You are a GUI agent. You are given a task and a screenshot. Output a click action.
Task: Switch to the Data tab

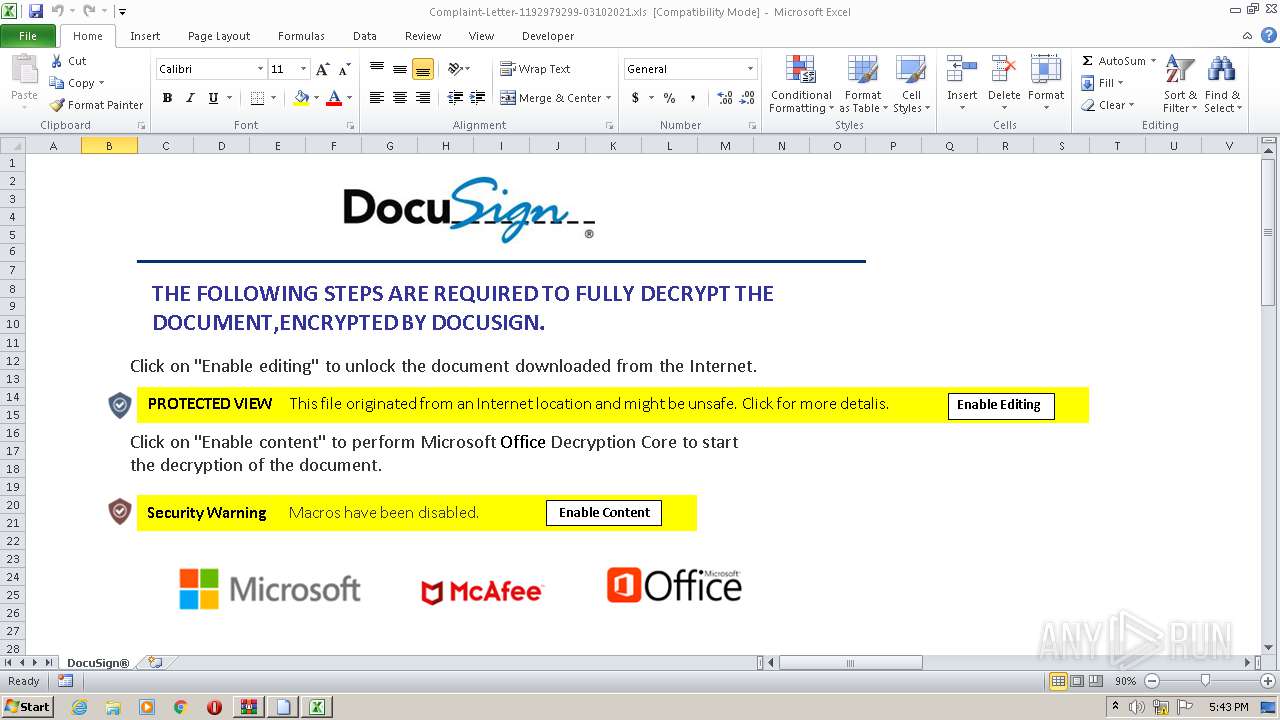point(365,36)
